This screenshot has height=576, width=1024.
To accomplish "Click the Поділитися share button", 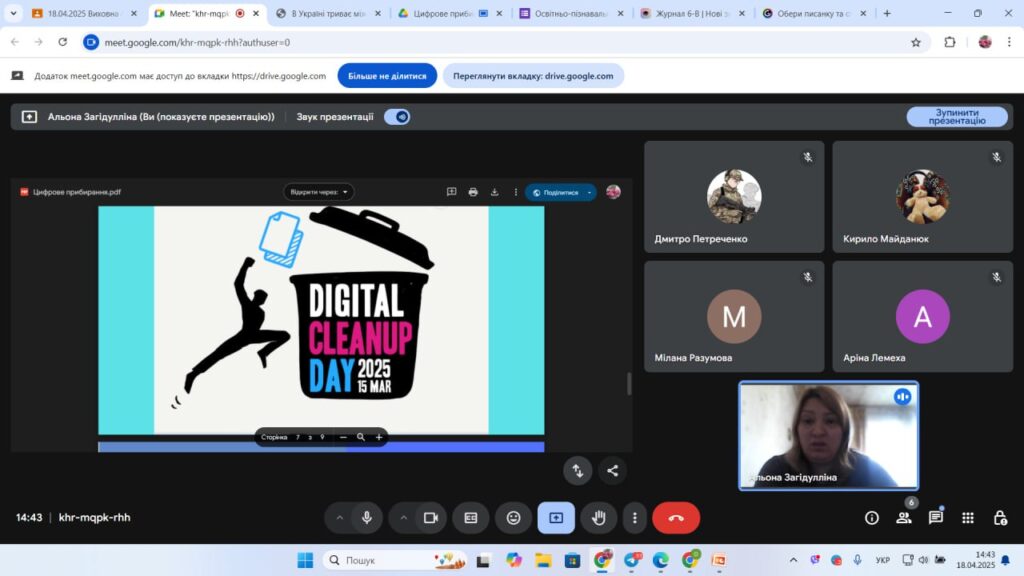I will (555, 192).
